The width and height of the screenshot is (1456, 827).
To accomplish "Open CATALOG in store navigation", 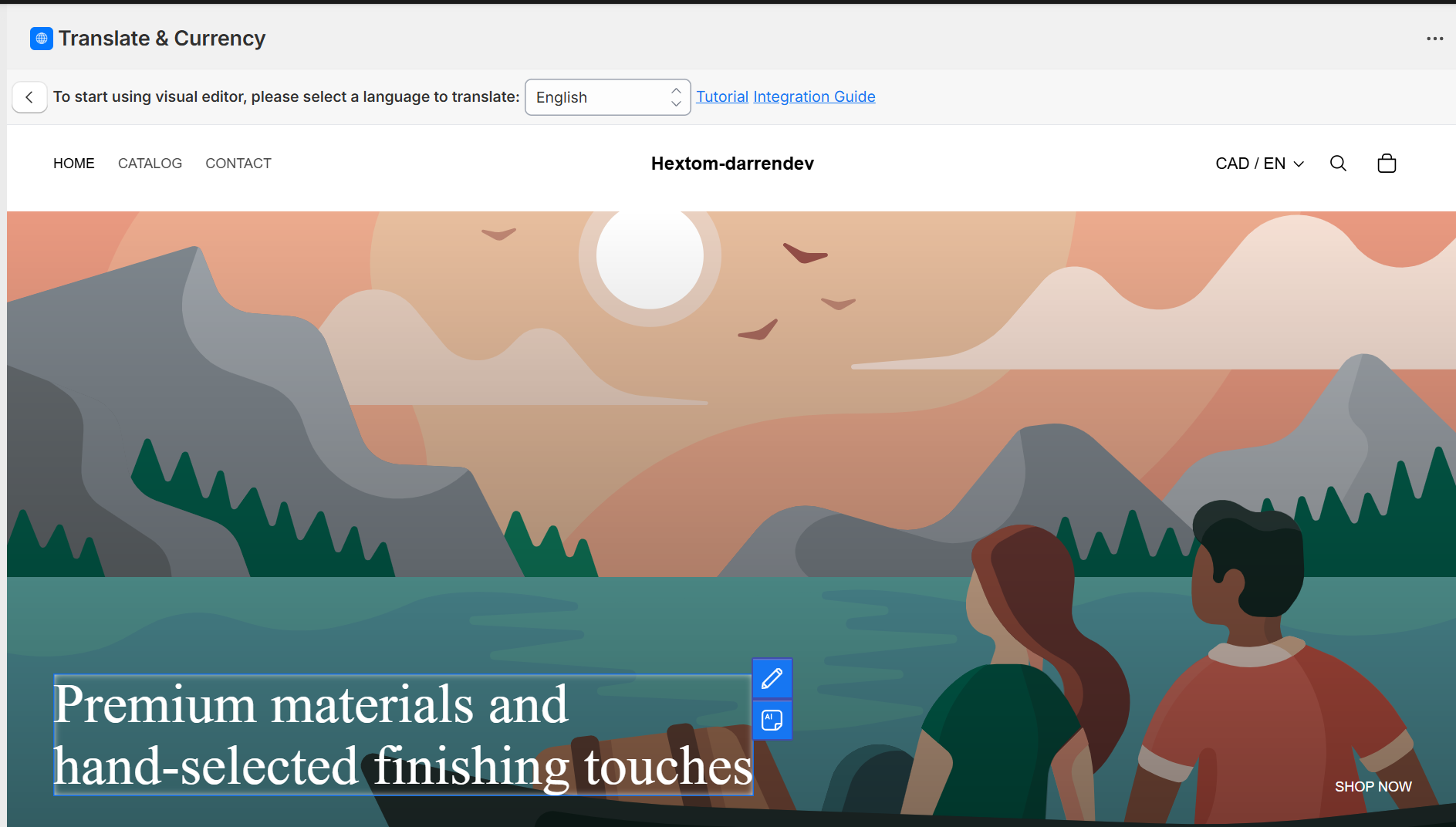I will click(150, 164).
